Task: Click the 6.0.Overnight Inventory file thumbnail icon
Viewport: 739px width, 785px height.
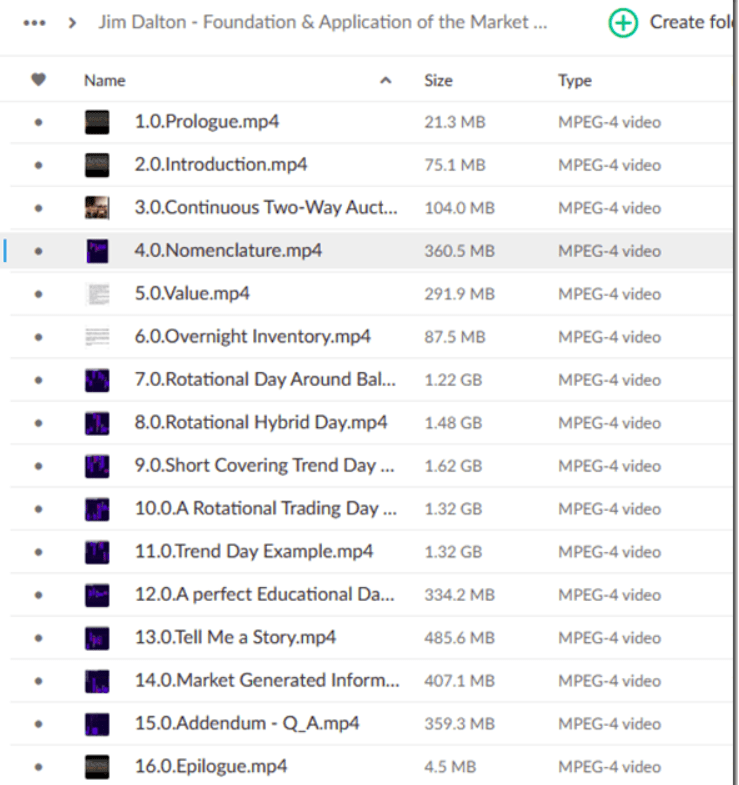Action: (97, 337)
